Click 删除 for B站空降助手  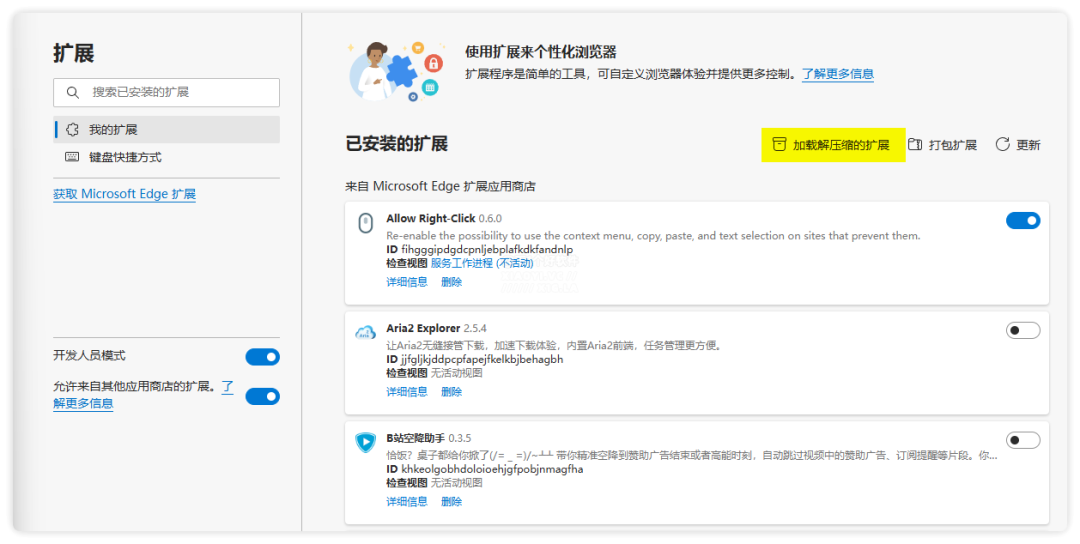[451, 501]
